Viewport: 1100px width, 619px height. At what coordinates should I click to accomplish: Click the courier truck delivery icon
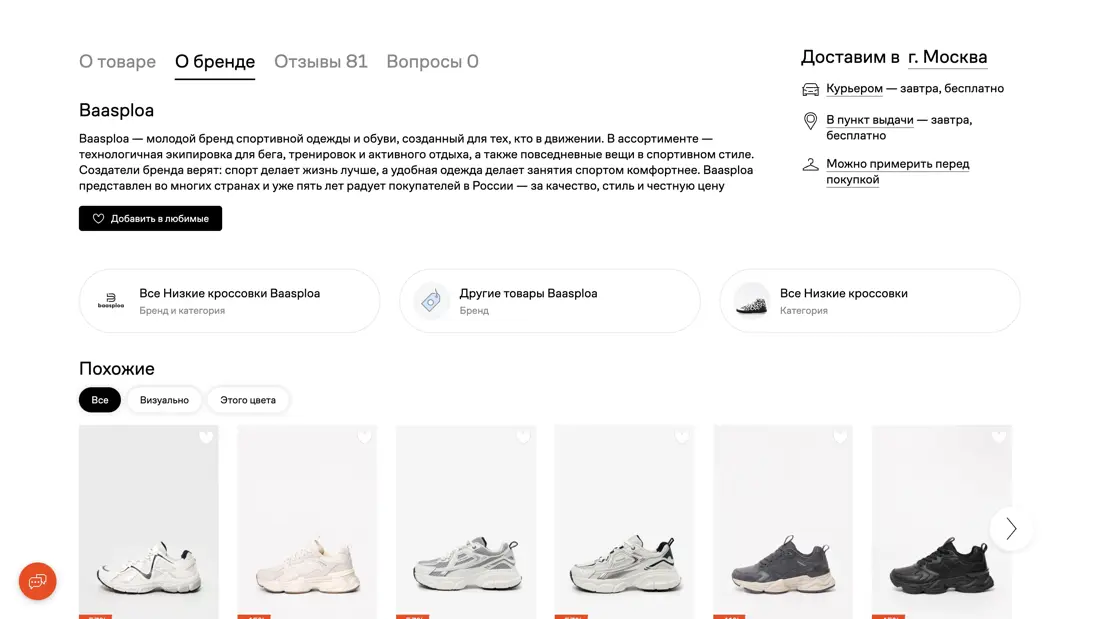(x=809, y=88)
